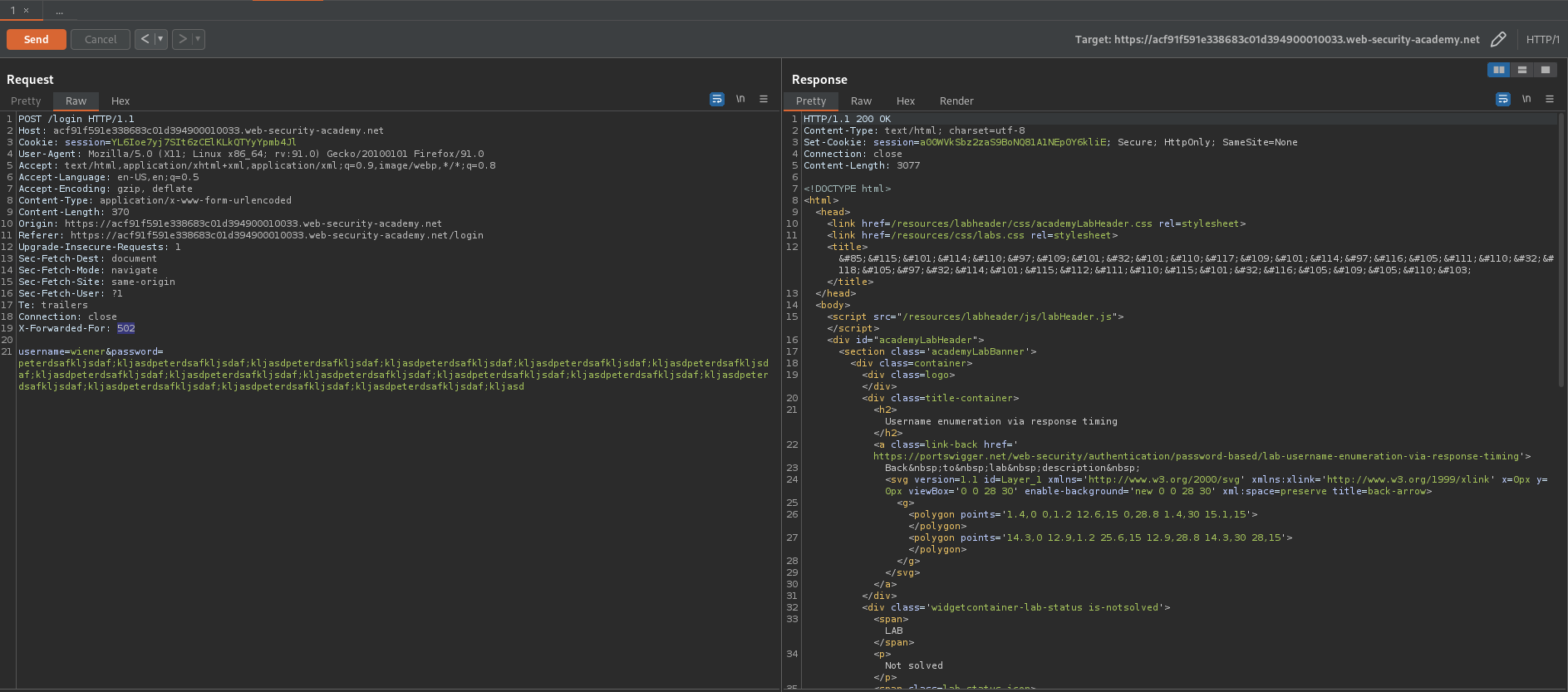Image resolution: width=1568 pixels, height=692 pixels.
Task: Open Request panel hamburger menu
Action: [764, 99]
